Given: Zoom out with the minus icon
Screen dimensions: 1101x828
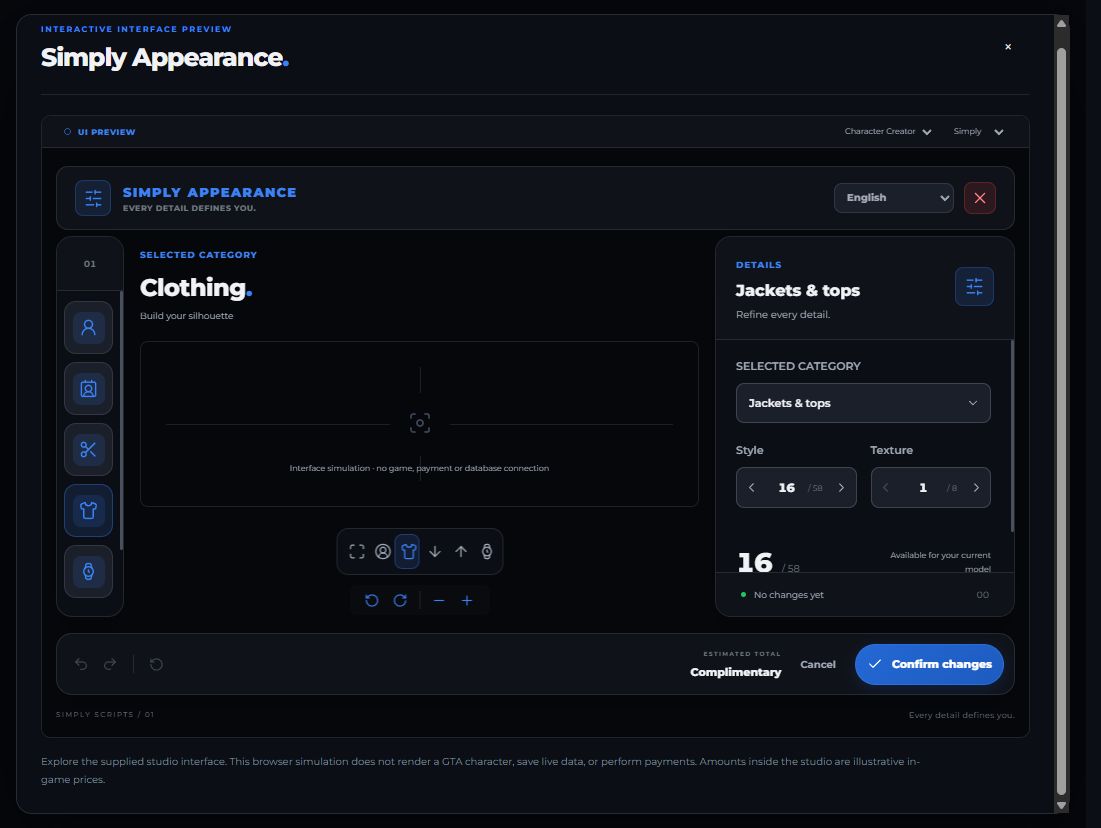Looking at the screenshot, I should pos(439,600).
